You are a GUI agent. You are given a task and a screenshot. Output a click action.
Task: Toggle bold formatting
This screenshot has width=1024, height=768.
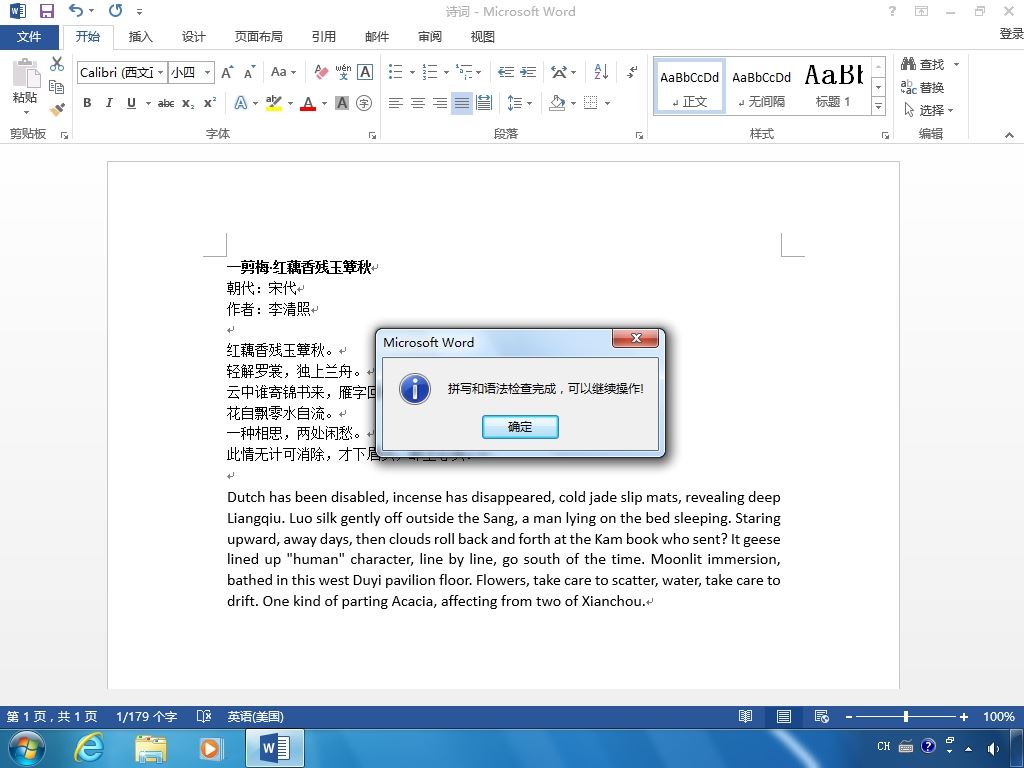[87, 103]
